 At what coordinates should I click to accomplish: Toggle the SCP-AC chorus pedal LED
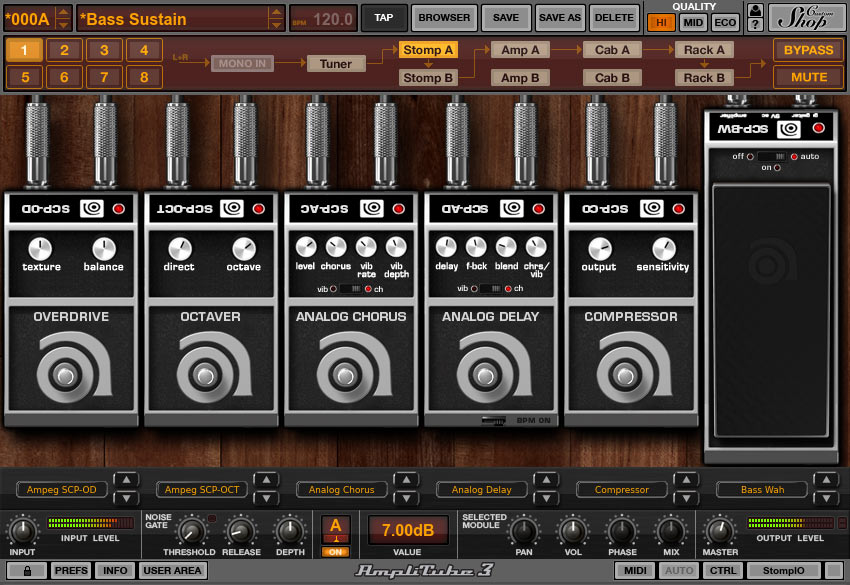[398, 209]
